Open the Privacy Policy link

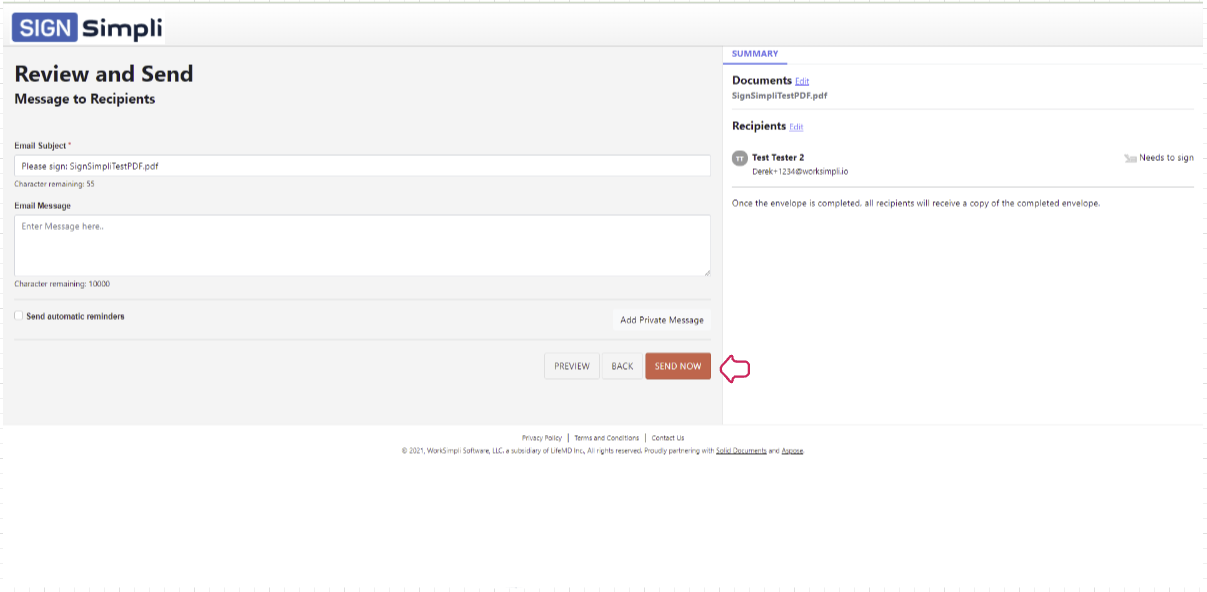point(542,438)
